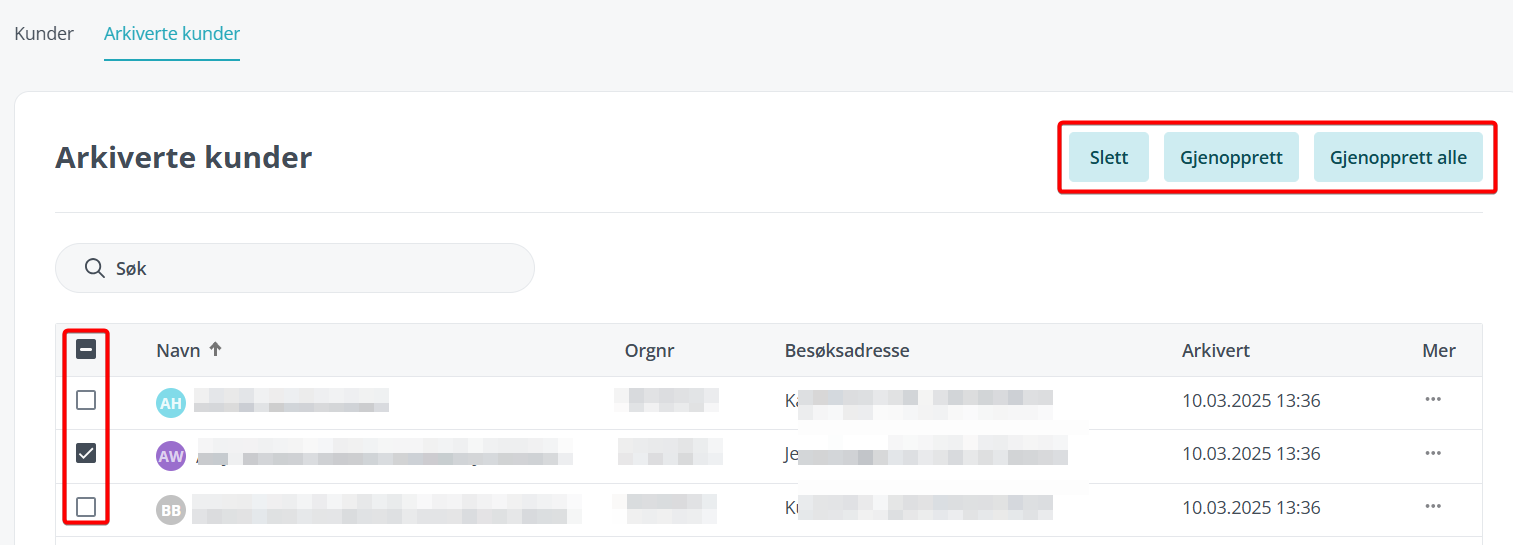Select the Arkiverte kunder tab
Screen dimensions: 1513x545
pyautogui.click(x=172, y=34)
